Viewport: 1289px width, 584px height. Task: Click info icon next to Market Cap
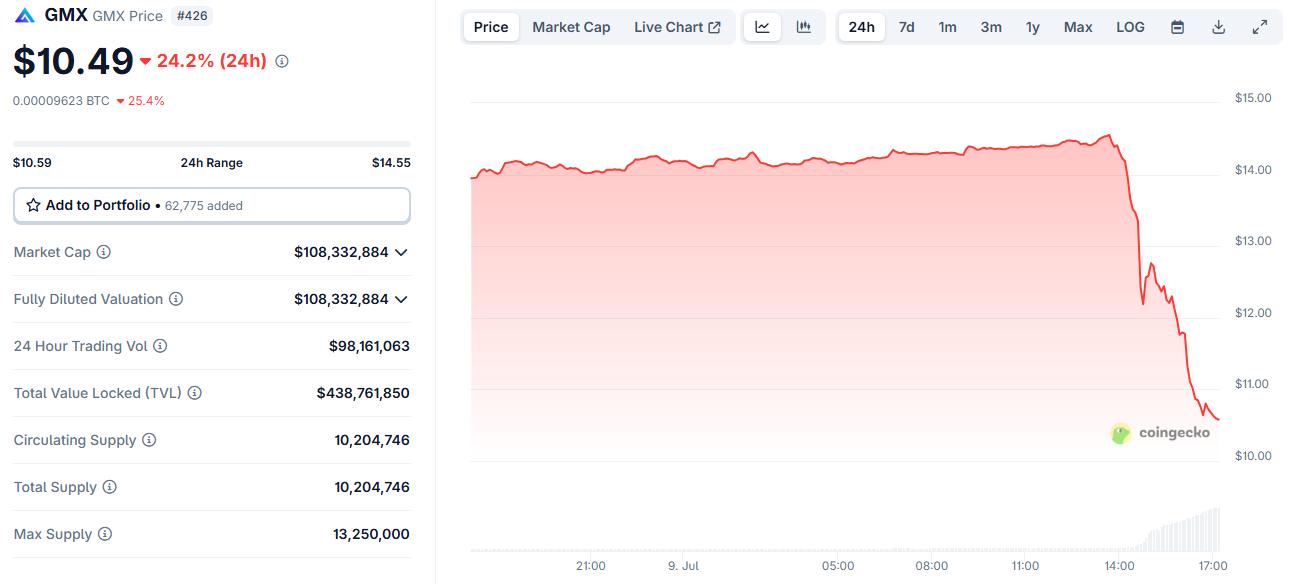click(x=103, y=252)
